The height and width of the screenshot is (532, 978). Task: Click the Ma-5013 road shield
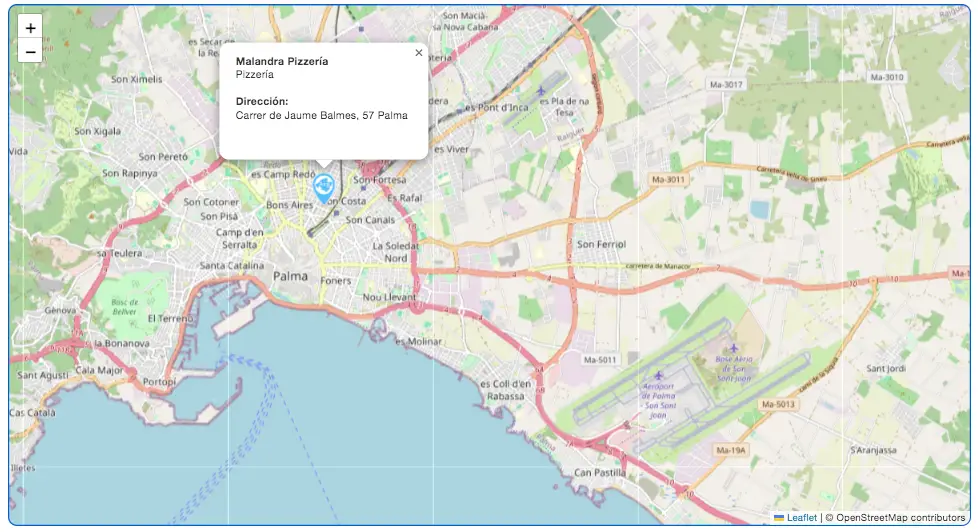778,405
